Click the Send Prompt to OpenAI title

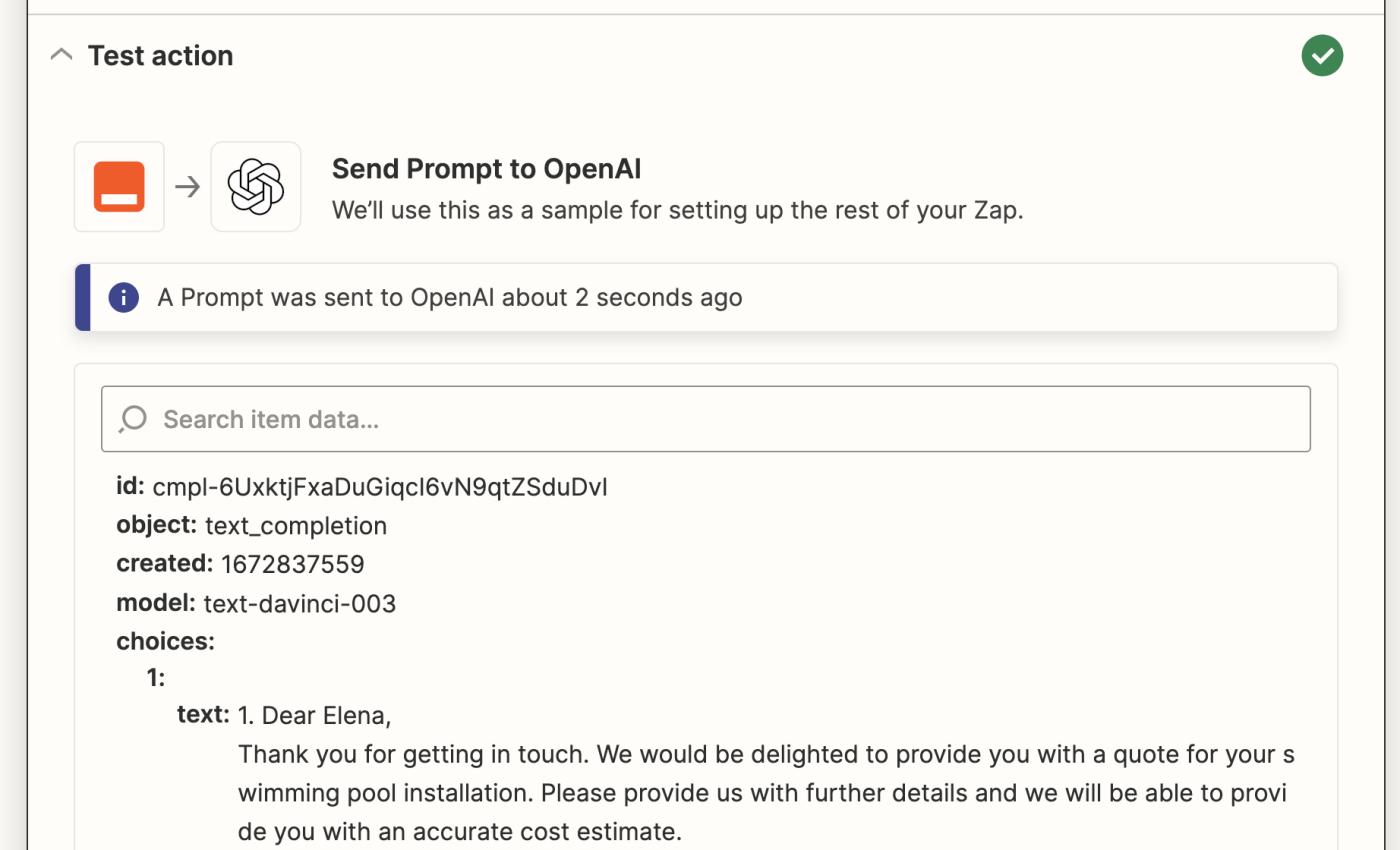point(486,169)
